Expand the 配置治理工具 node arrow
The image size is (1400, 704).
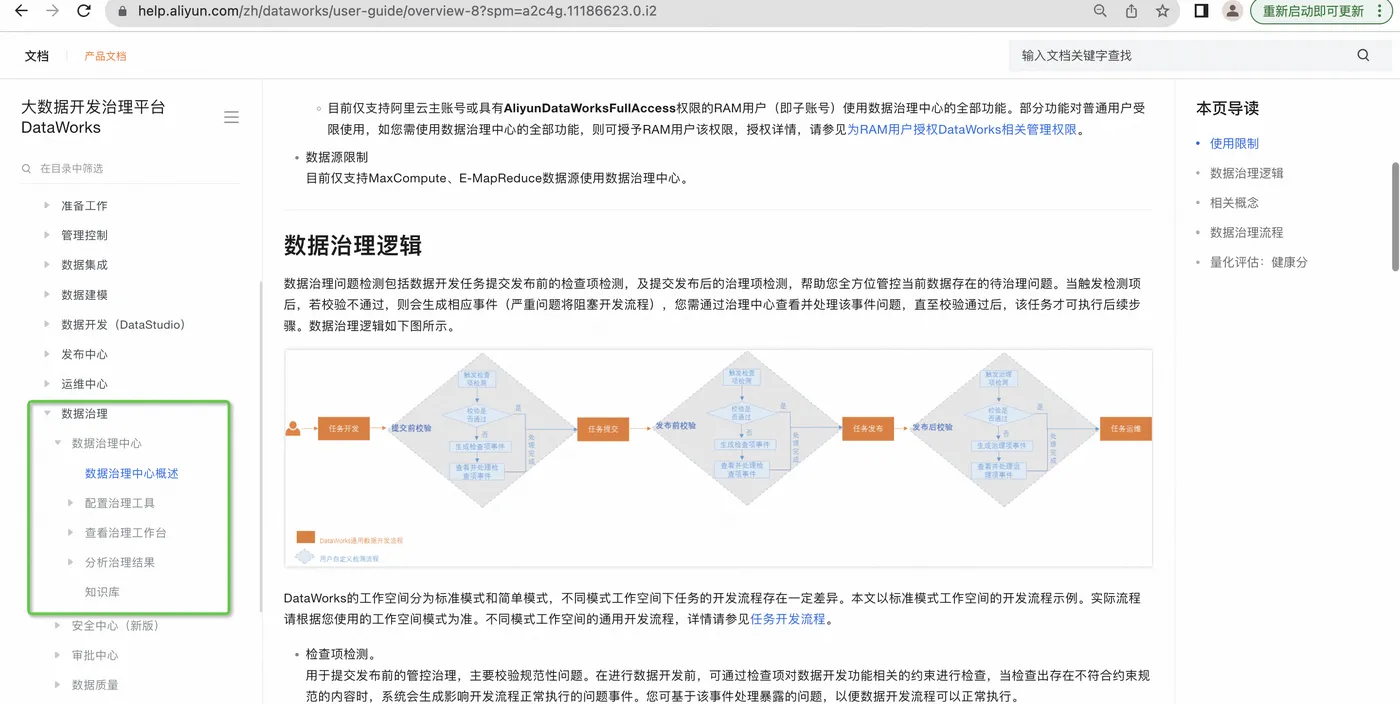[70, 503]
